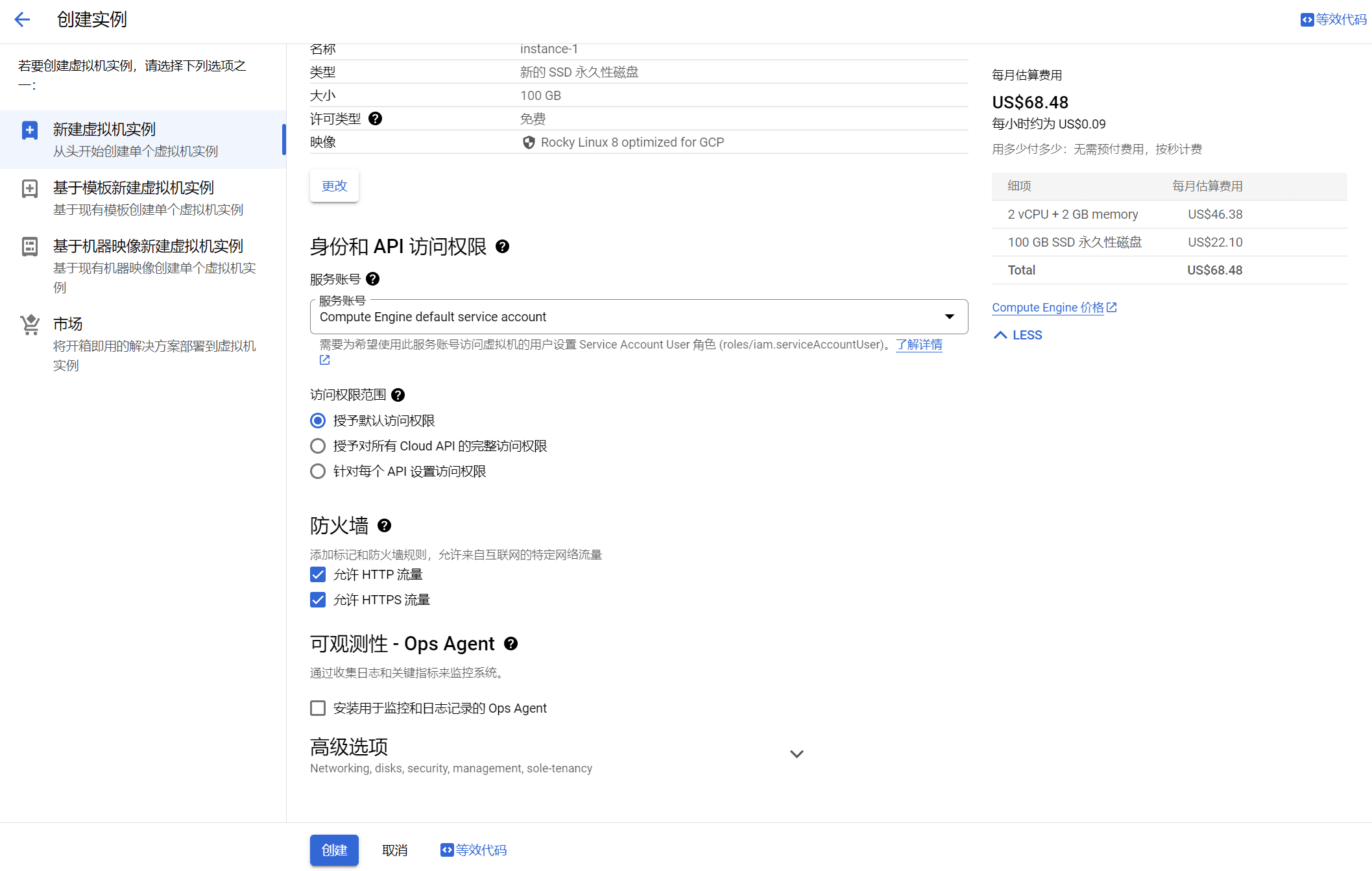The image size is (1372, 871).
Task: Open help icon next to 防火墙
Action: click(x=384, y=526)
